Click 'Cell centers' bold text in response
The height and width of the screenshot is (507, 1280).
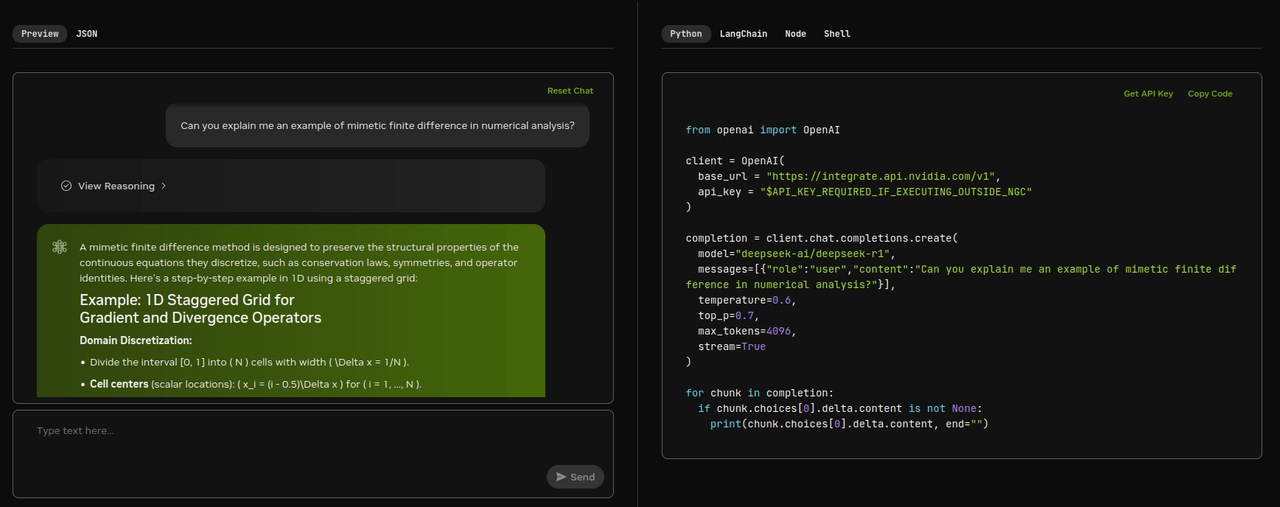[119, 384]
